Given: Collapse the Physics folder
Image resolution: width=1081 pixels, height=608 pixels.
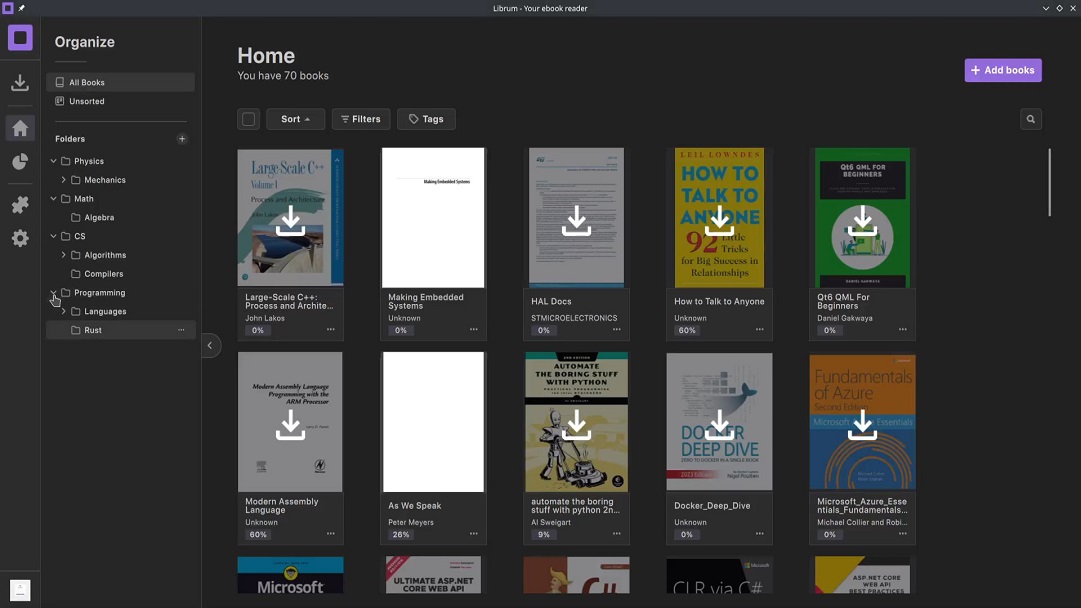Looking at the screenshot, I should click(x=54, y=161).
